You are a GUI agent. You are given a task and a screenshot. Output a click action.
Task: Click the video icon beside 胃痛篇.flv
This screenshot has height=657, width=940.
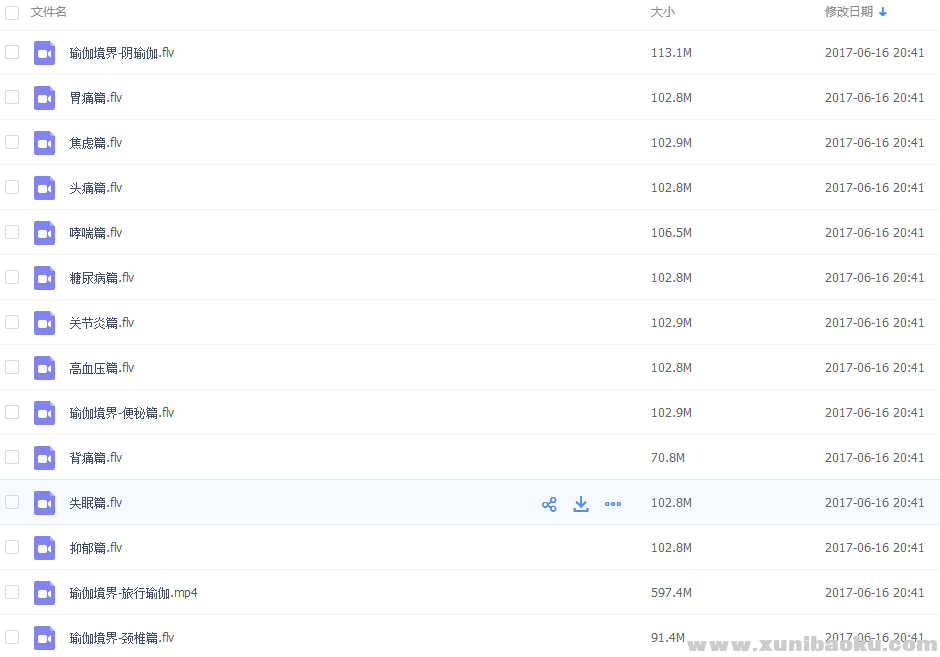[x=44, y=97]
